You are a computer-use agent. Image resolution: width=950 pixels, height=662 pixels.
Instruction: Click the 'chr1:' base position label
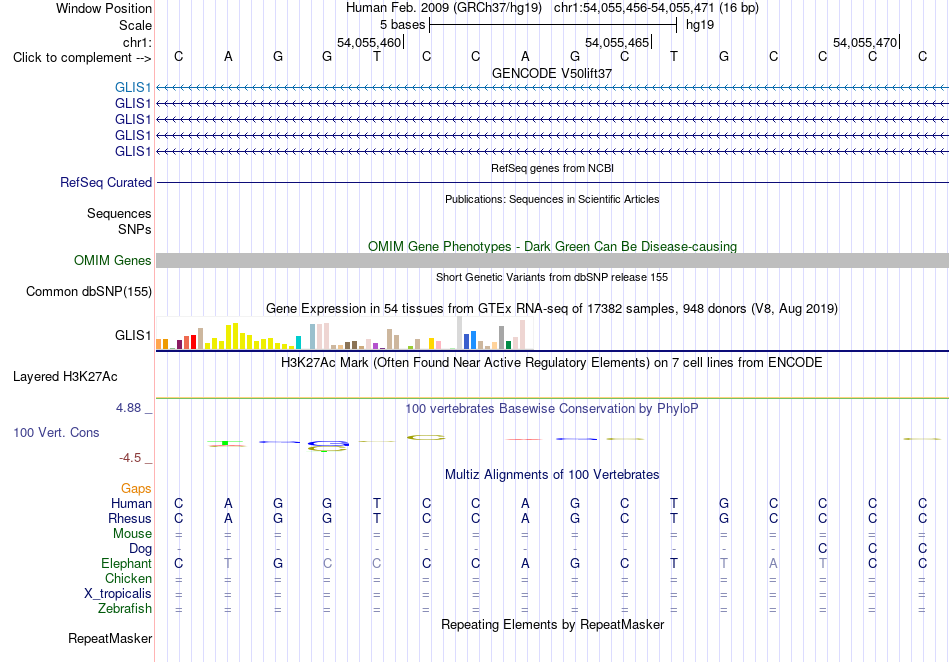pos(137,42)
